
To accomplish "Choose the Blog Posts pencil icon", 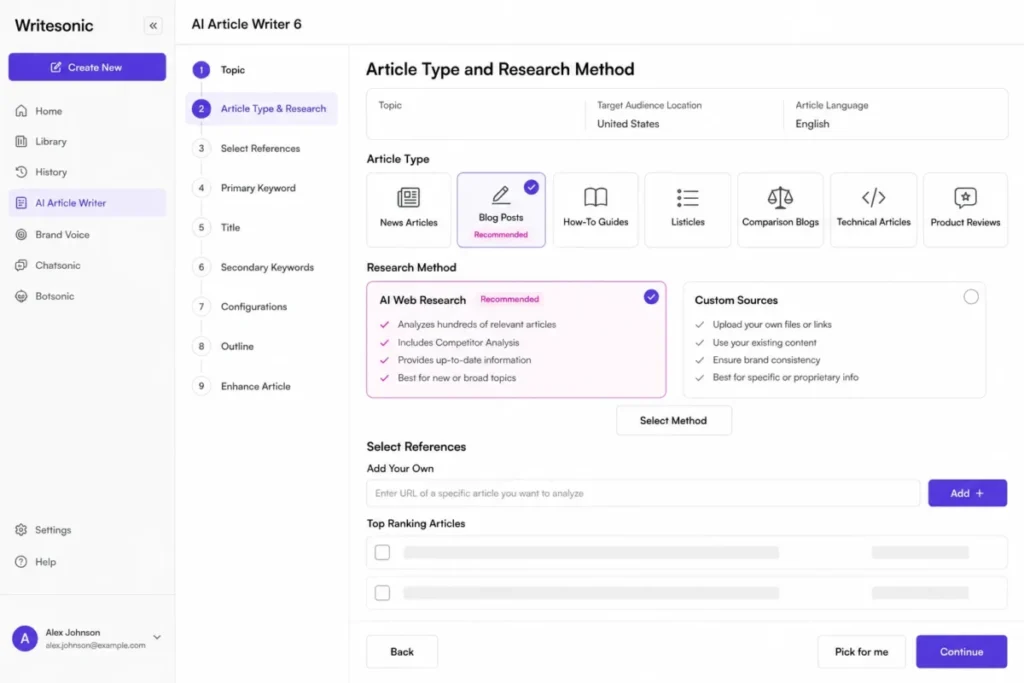I will [501, 195].
